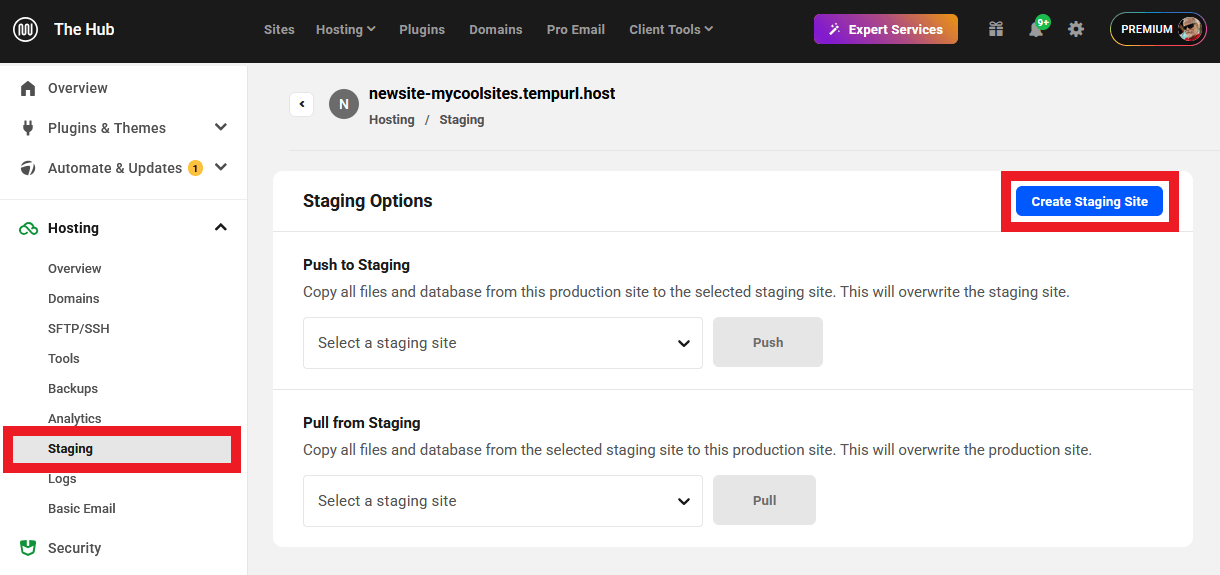The width and height of the screenshot is (1220, 575).
Task: Go to Sites in top navigation
Action: [x=279, y=29]
